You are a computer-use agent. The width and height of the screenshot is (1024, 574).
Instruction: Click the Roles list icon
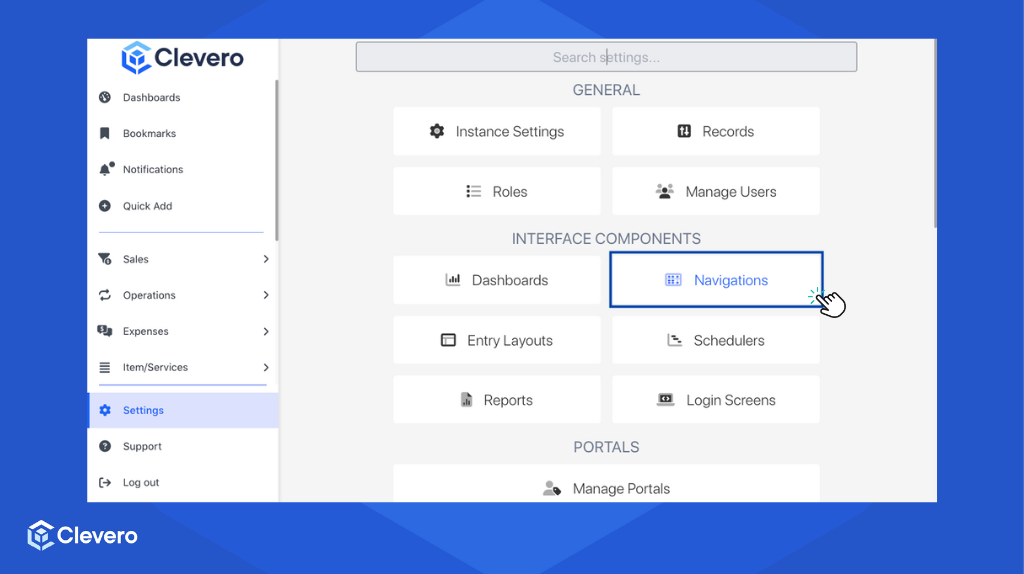tap(473, 191)
